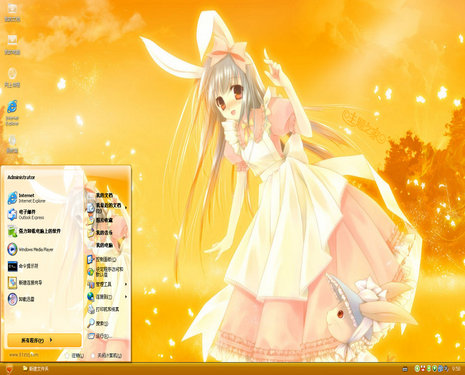Click the green shield tray icon
Viewport: 465px width, 375px height.
tap(435, 368)
